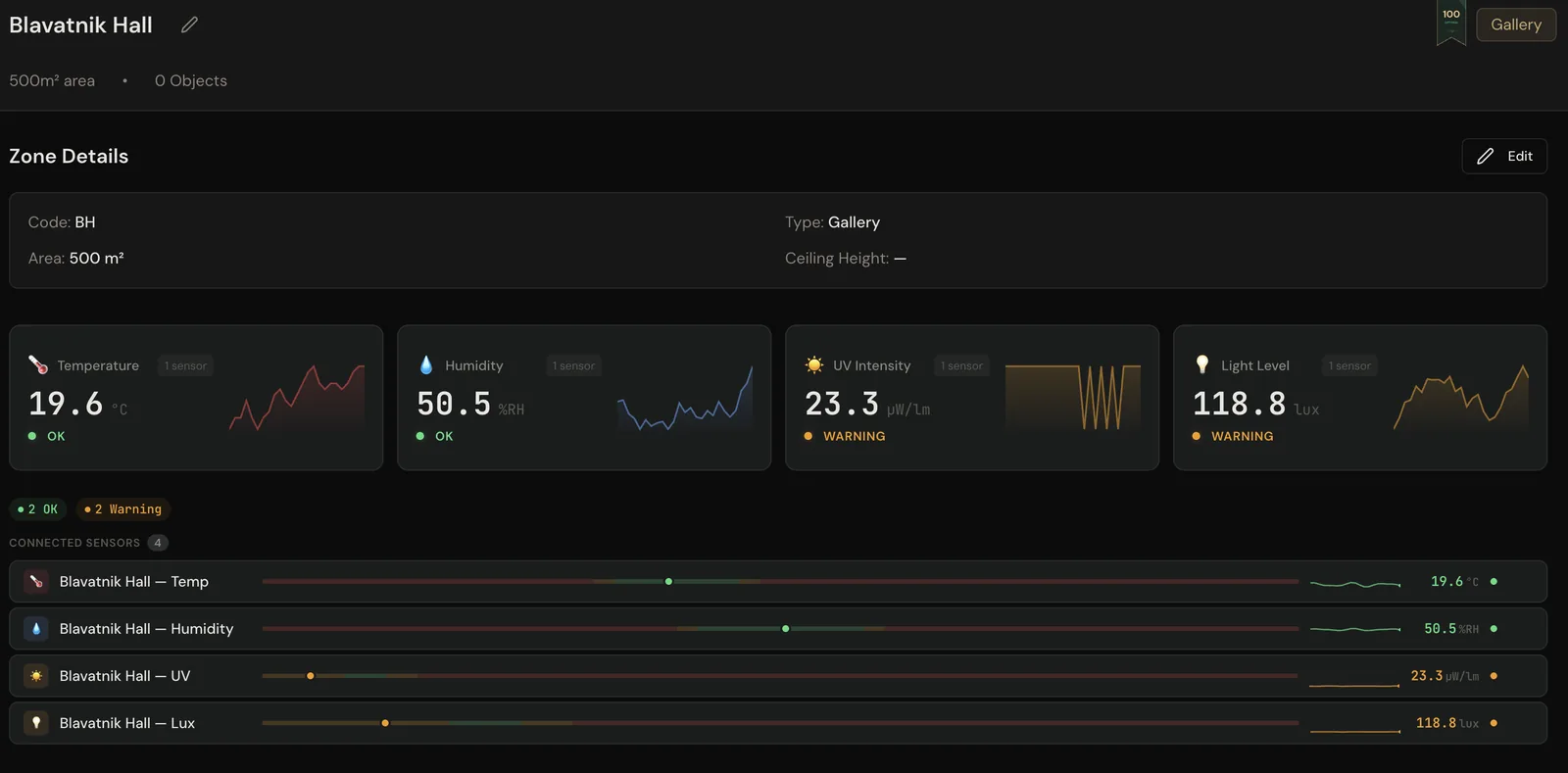Click the 500m² area label in header
The image size is (1568, 773).
point(52,80)
